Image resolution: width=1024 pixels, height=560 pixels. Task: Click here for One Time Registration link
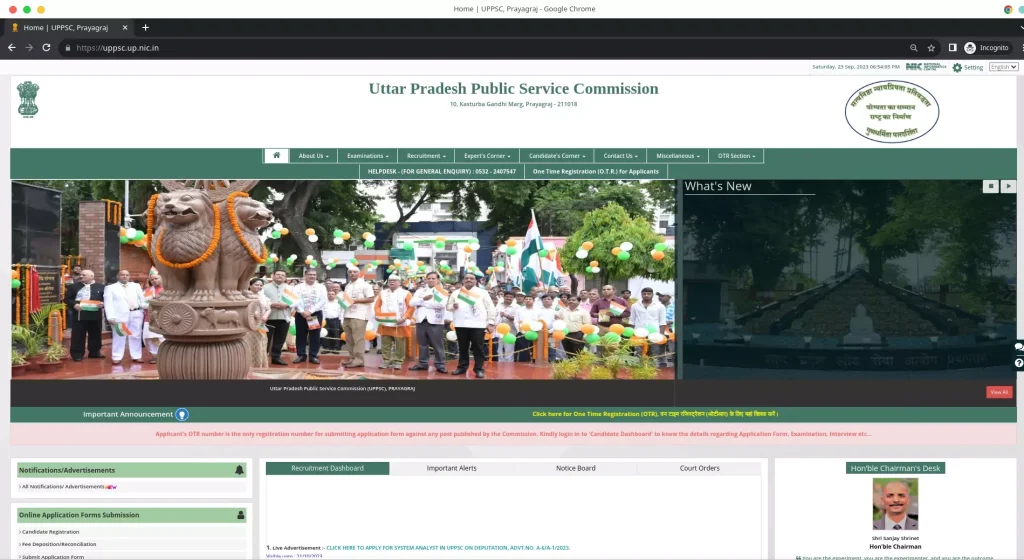655,414
